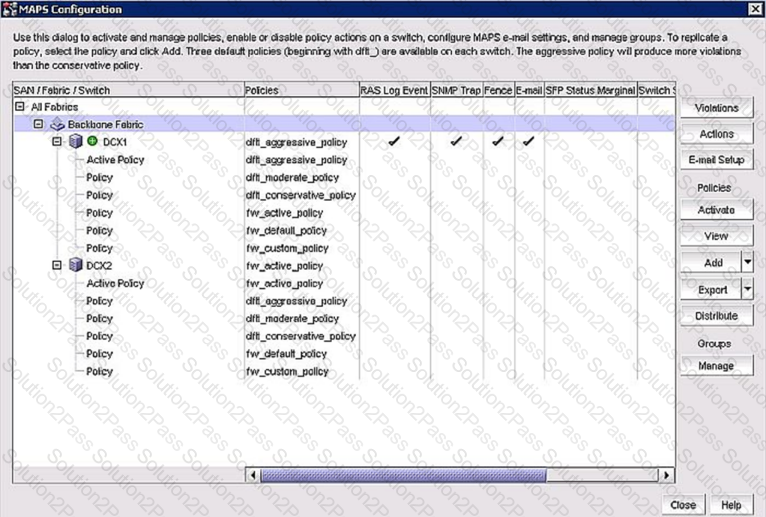Click the Add policy button
766x517 pixels.
(712, 262)
